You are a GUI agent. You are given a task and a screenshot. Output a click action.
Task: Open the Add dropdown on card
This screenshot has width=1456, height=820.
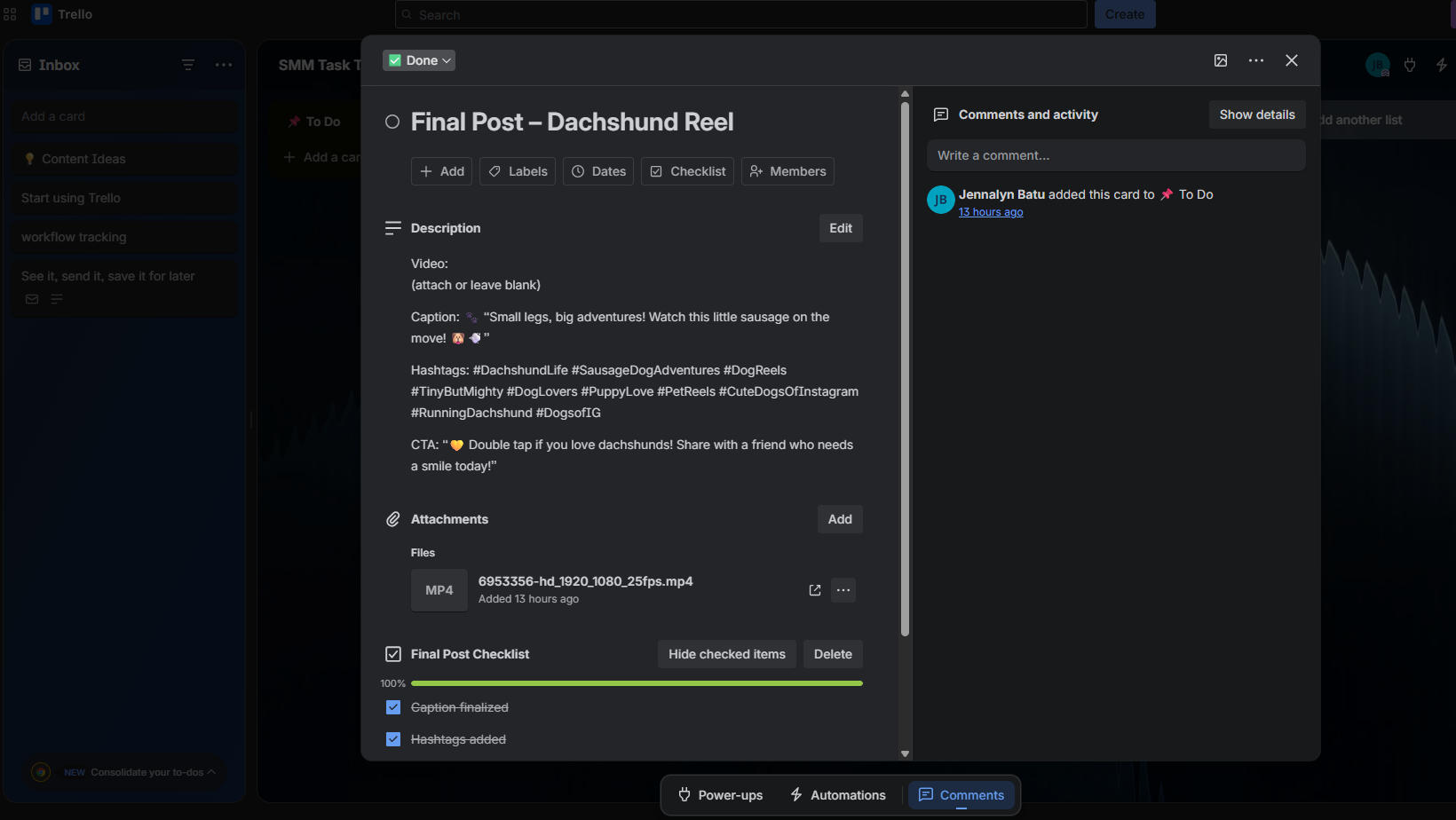click(x=441, y=171)
